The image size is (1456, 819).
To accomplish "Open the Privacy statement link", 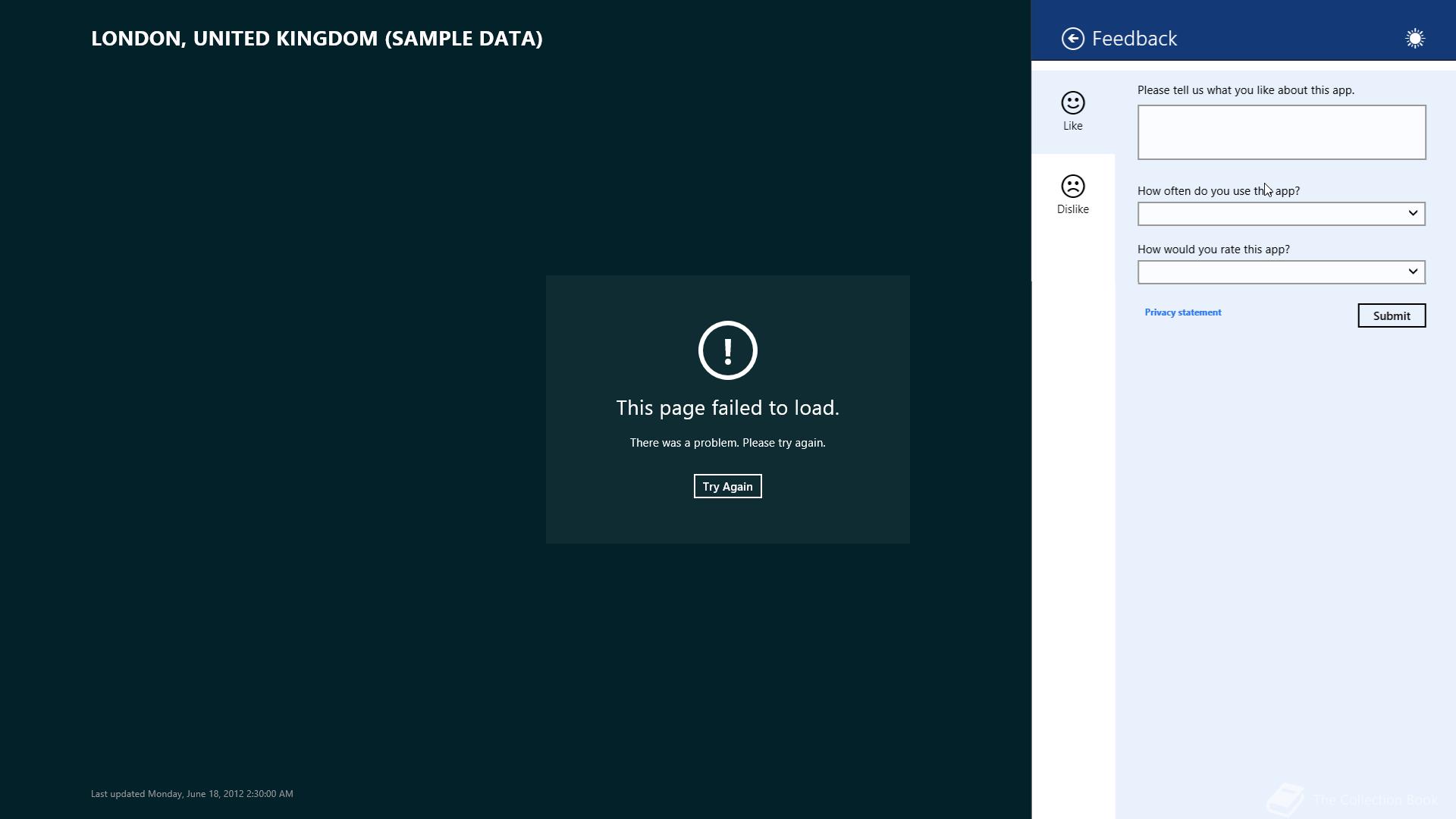I will click(x=1183, y=312).
